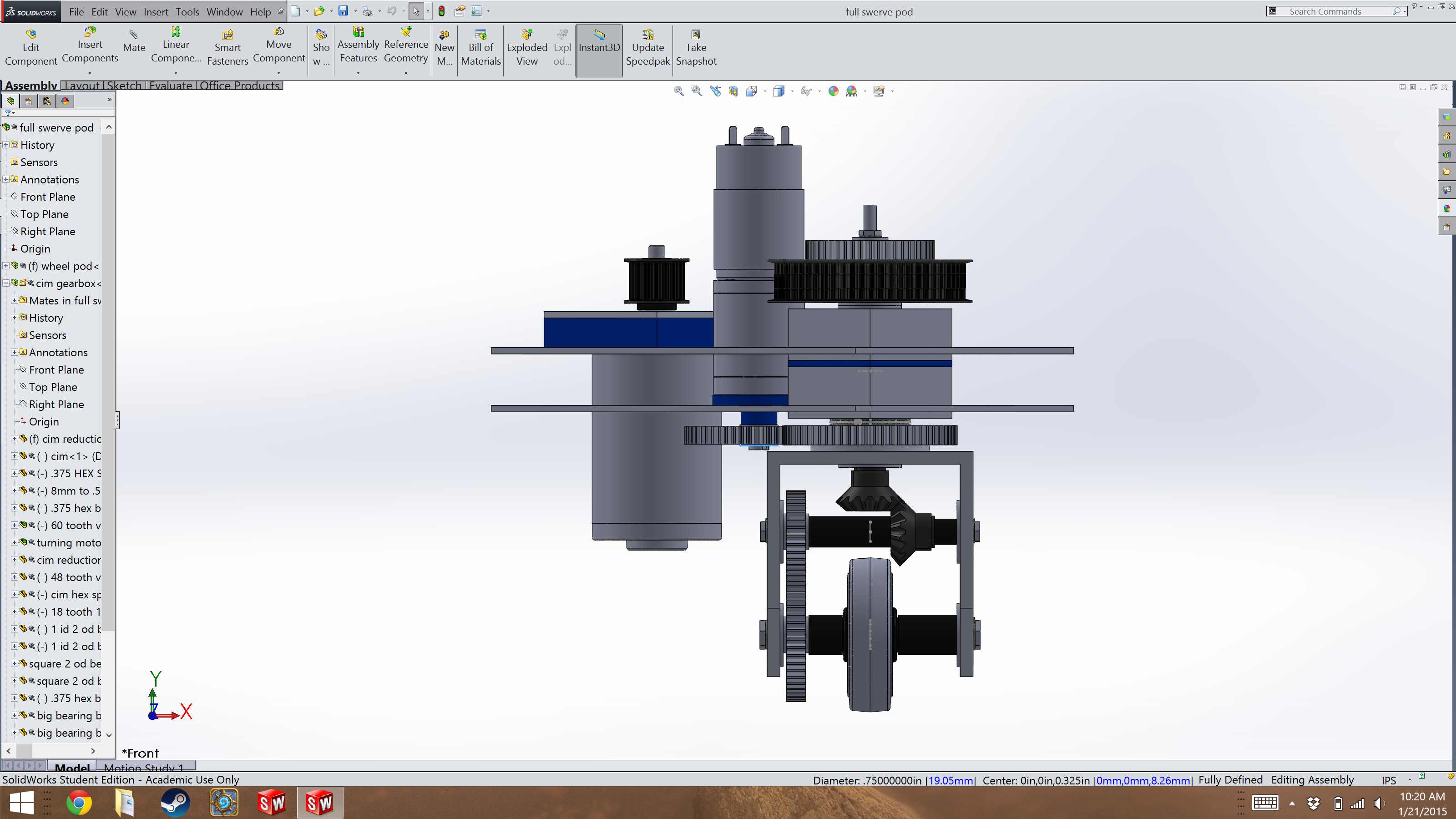The image size is (1456, 819).
Task: Collapse the cim gearbox subassembly
Action: pyautogui.click(x=5, y=283)
